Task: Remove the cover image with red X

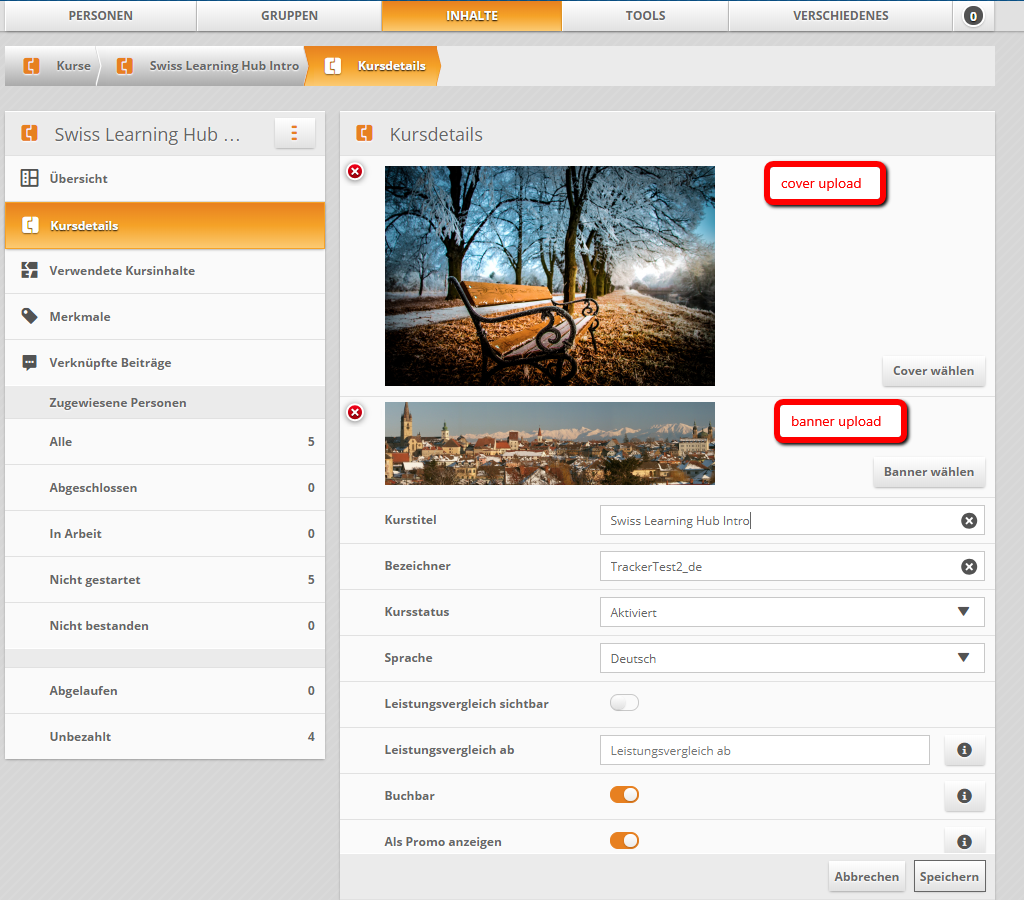Action: click(355, 172)
